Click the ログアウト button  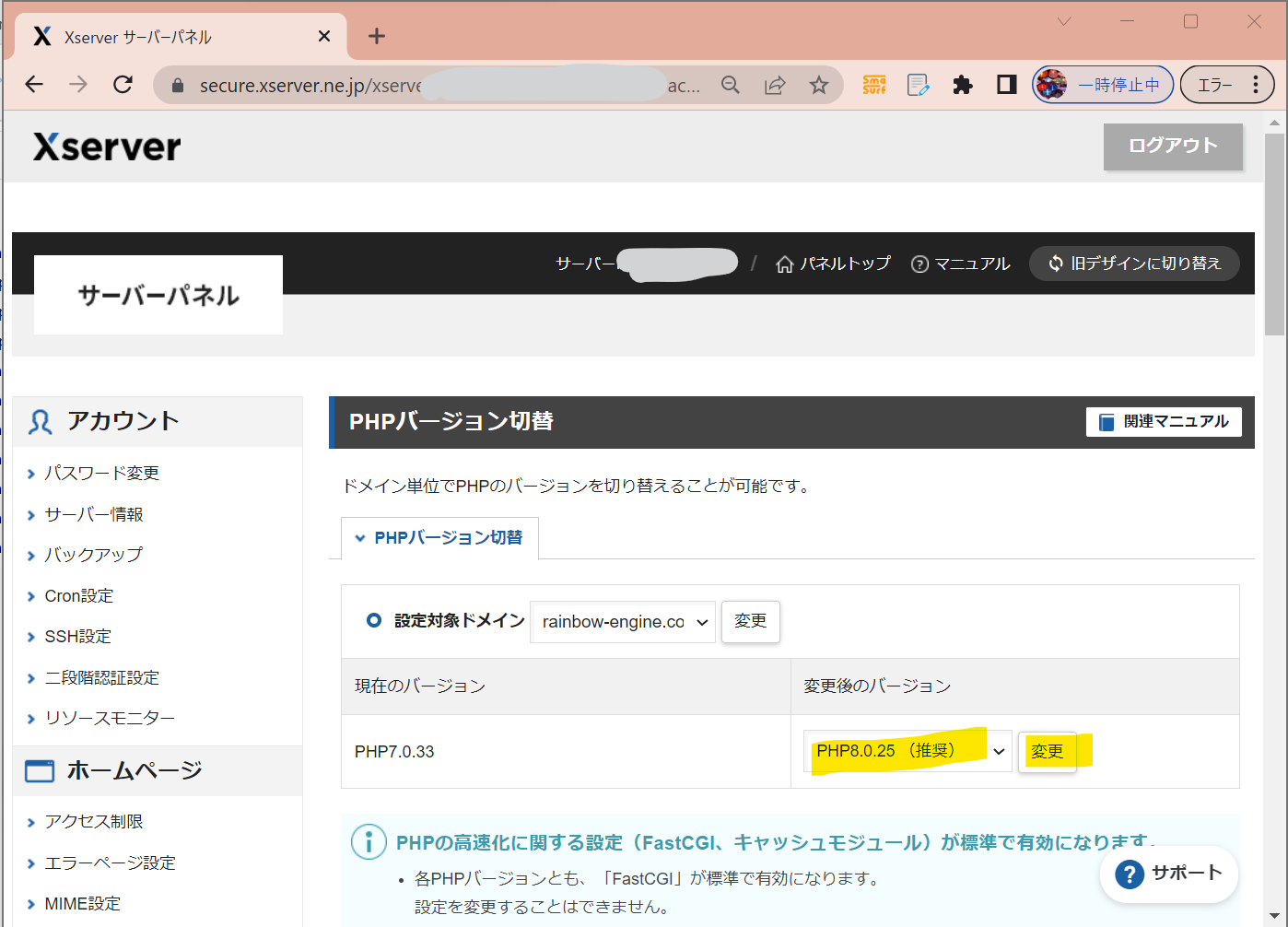click(x=1173, y=146)
